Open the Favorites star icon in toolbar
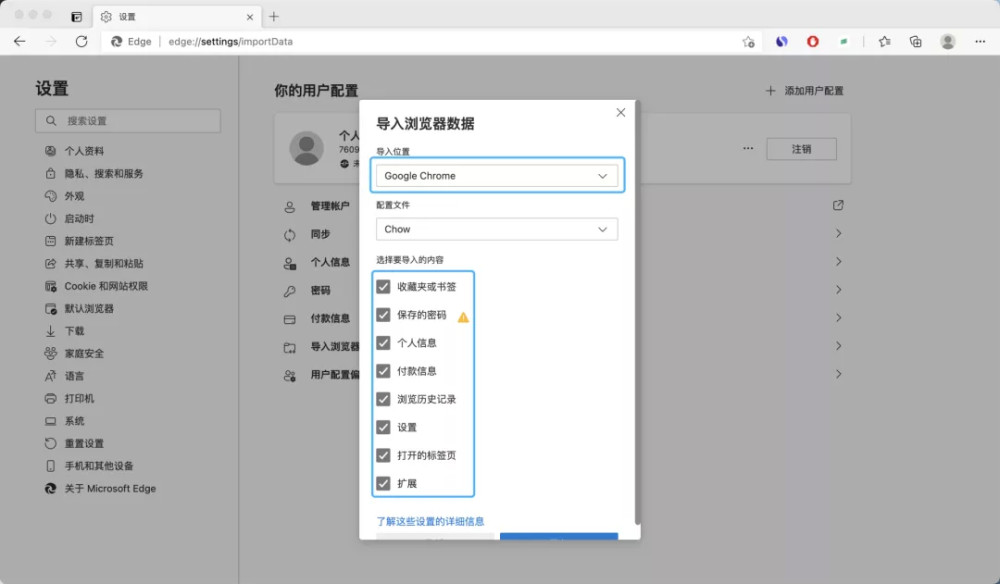The image size is (1000, 584). point(884,42)
